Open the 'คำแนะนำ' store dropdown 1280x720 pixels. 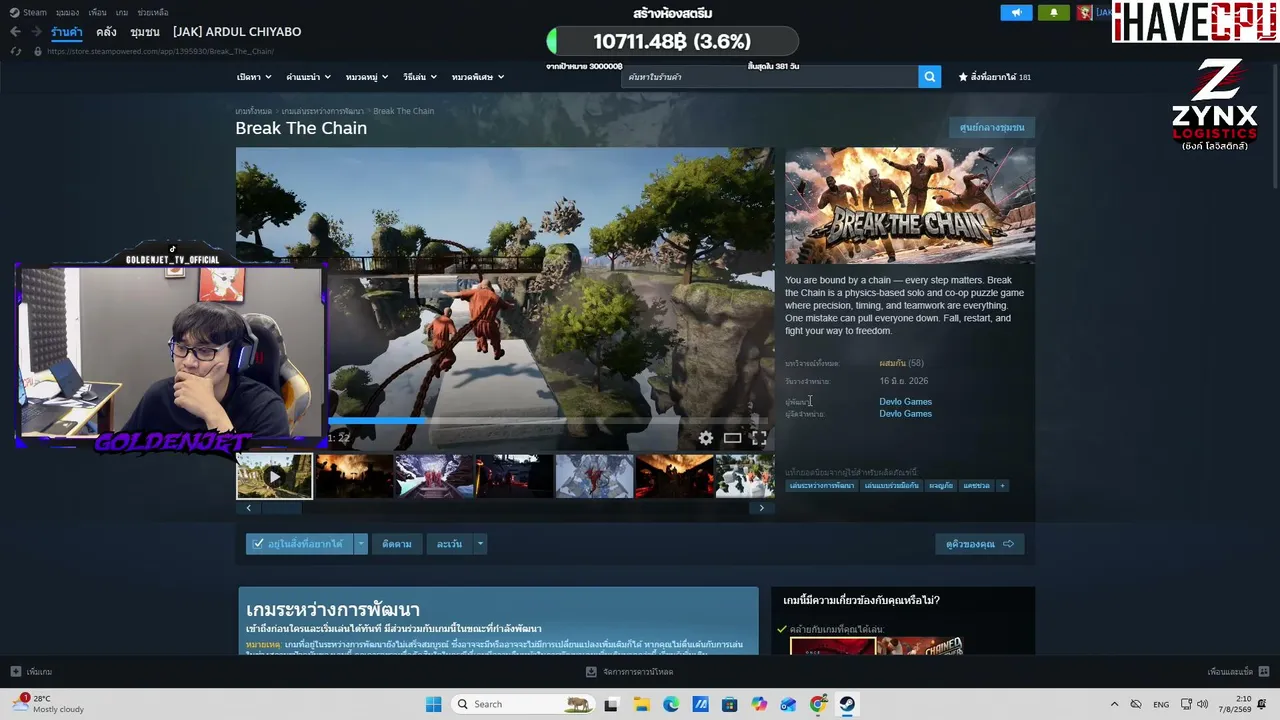pos(307,77)
